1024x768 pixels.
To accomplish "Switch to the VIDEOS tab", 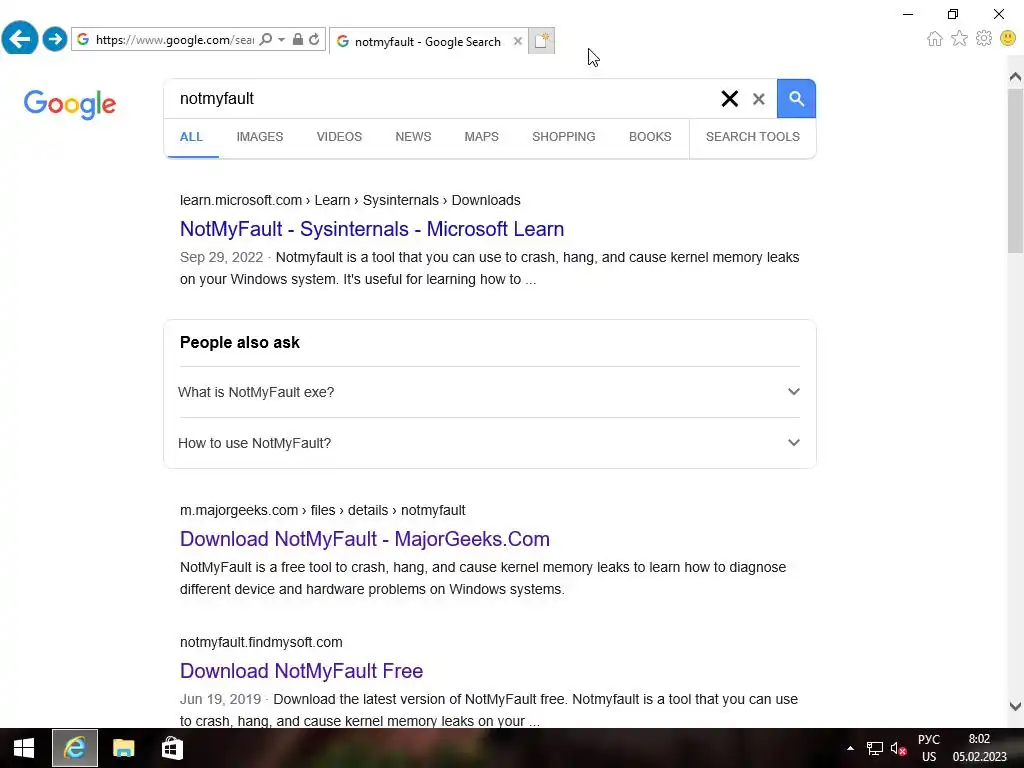I will click(x=339, y=136).
